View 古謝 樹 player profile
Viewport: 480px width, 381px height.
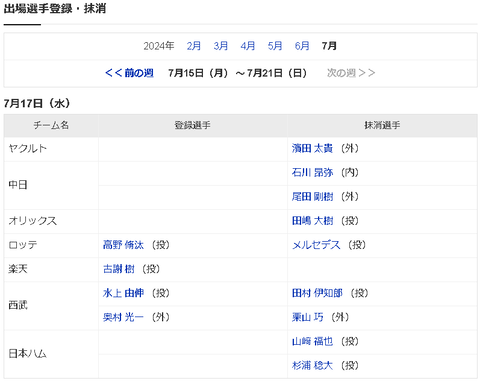[x=119, y=269]
